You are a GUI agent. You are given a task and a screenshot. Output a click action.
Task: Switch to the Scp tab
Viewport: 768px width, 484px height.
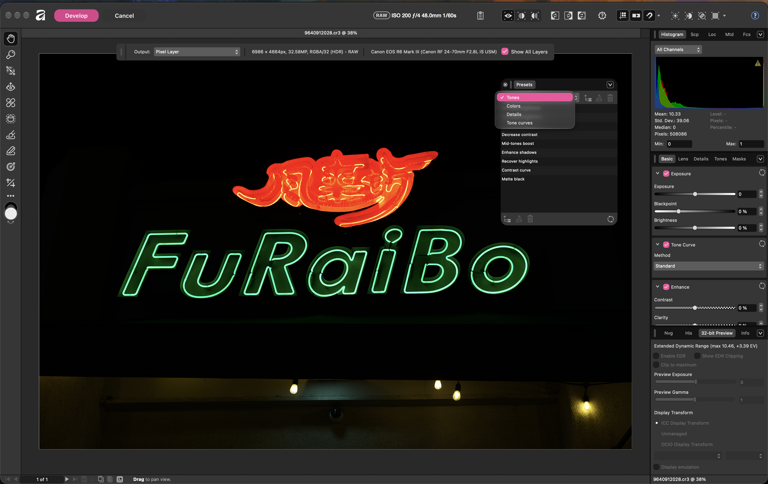[x=695, y=34]
